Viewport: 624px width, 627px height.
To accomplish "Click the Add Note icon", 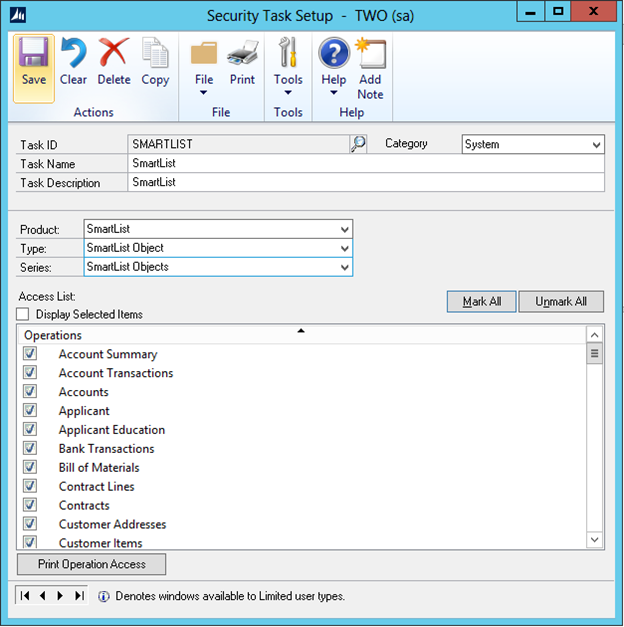I will [x=371, y=53].
